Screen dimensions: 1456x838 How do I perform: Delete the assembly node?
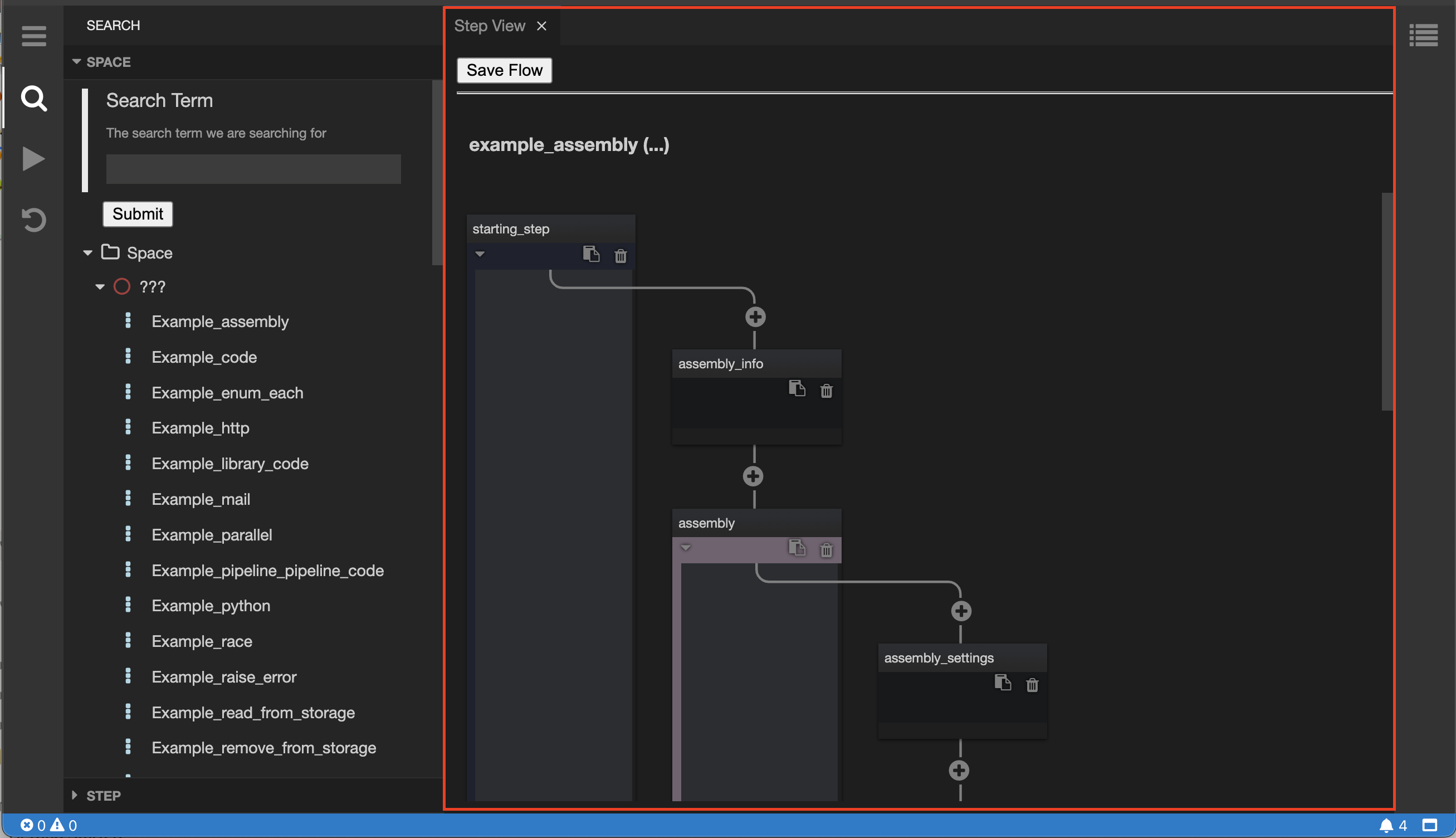click(x=826, y=550)
